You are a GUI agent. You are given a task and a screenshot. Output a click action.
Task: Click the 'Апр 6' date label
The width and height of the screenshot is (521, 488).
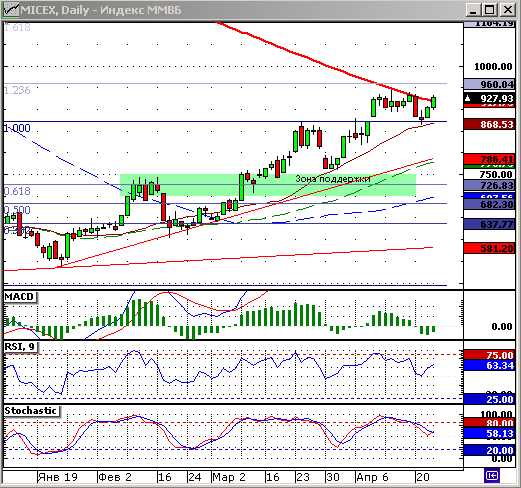tap(372, 477)
